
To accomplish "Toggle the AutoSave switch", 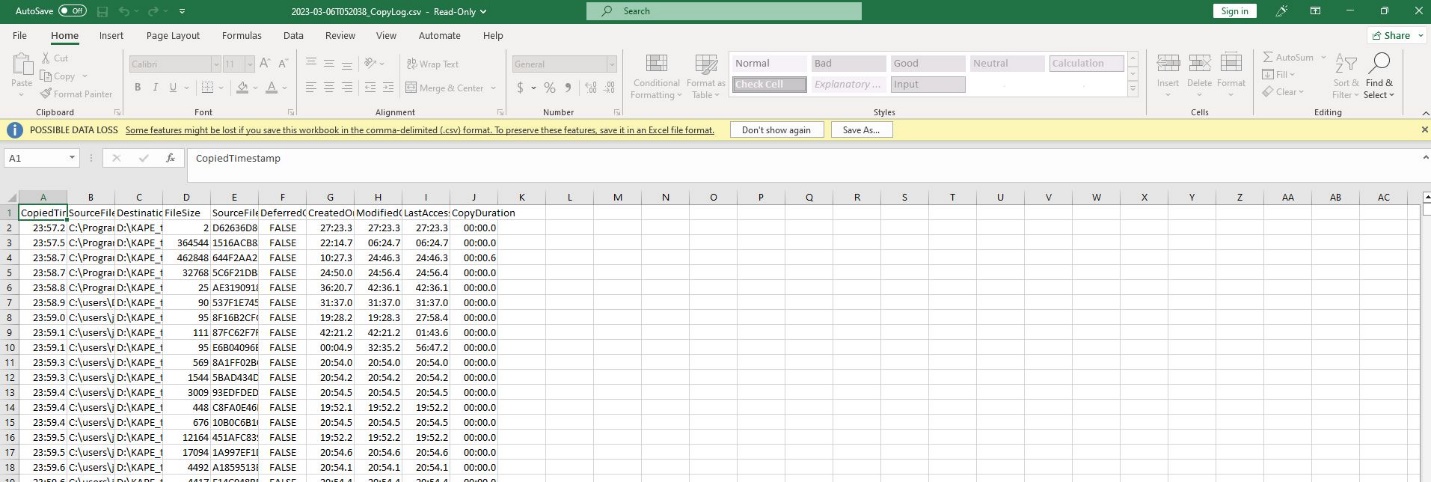I will point(72,11).
